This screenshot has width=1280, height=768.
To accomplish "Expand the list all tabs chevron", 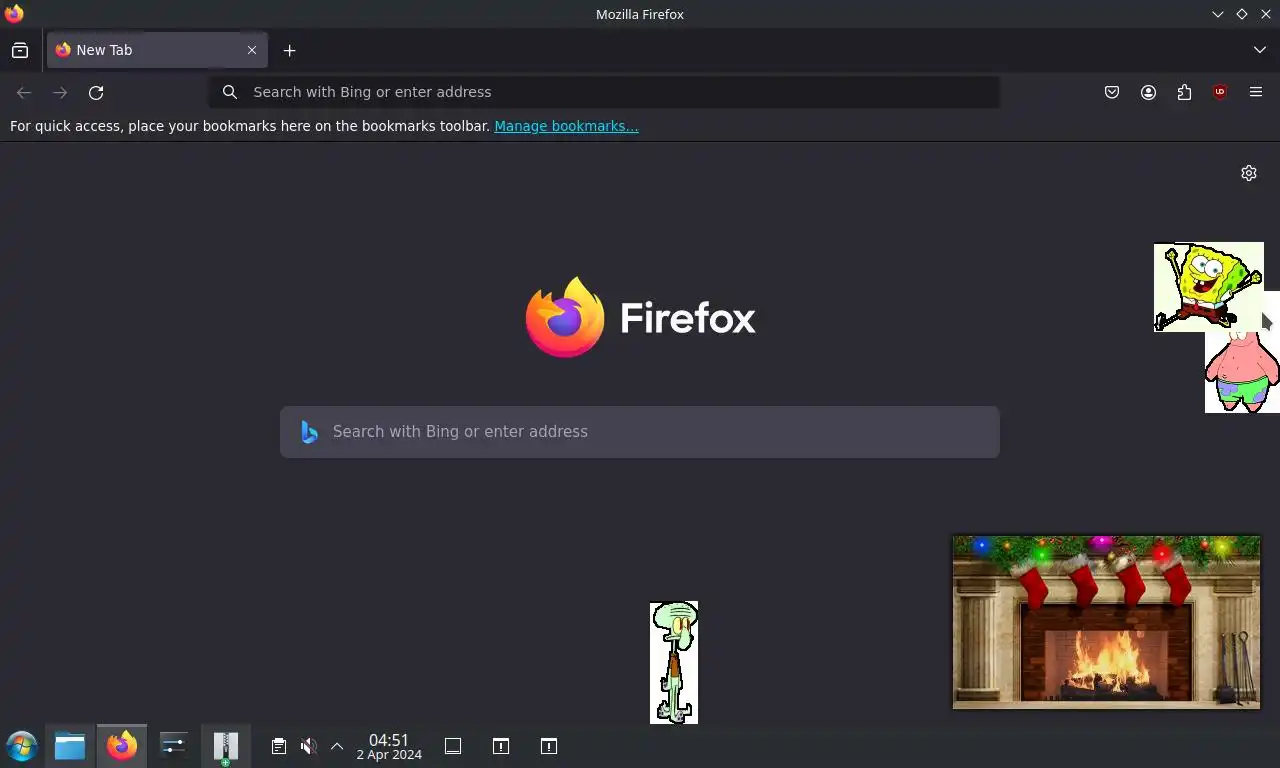I will point(1259,50).
